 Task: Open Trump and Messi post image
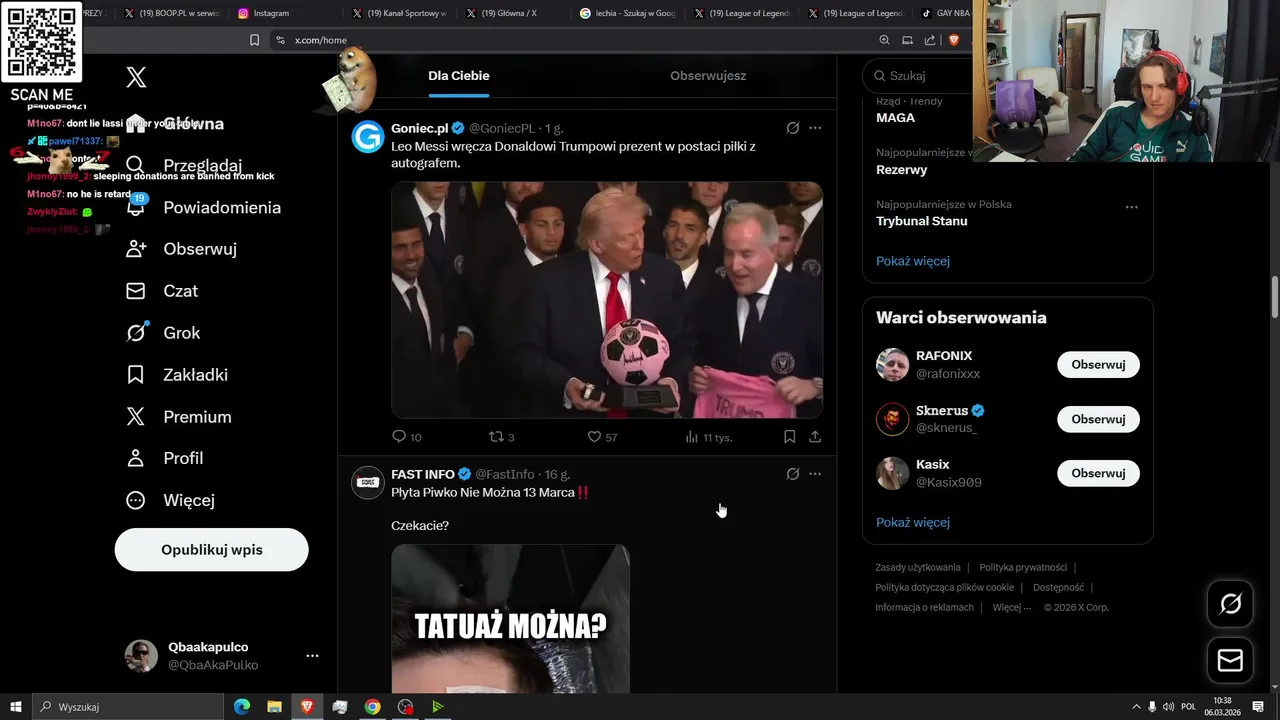pyautogui.click(x=607, y=300)
